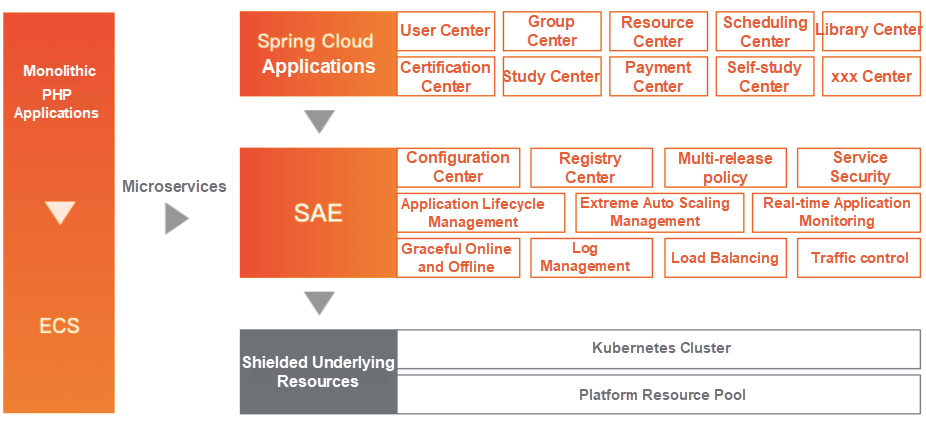Click Real-time Application Monitoring box
The height and width of the screenshot is (422, 926).
point(836,212)
